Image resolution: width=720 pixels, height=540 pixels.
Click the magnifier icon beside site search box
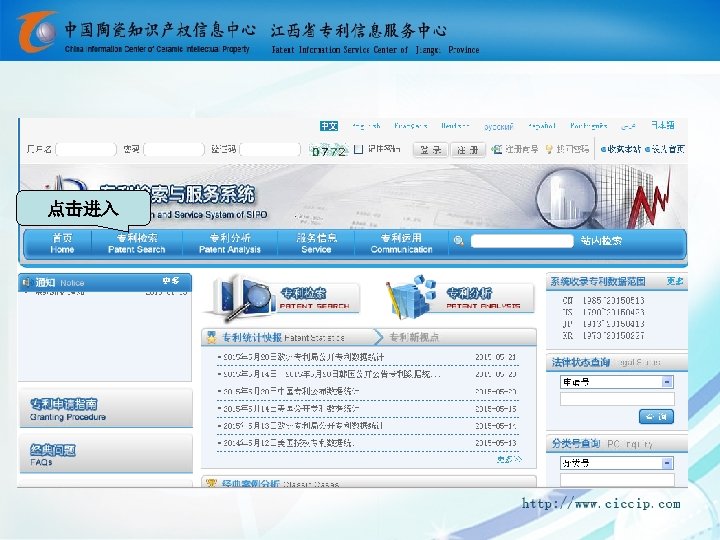point(458,241)
